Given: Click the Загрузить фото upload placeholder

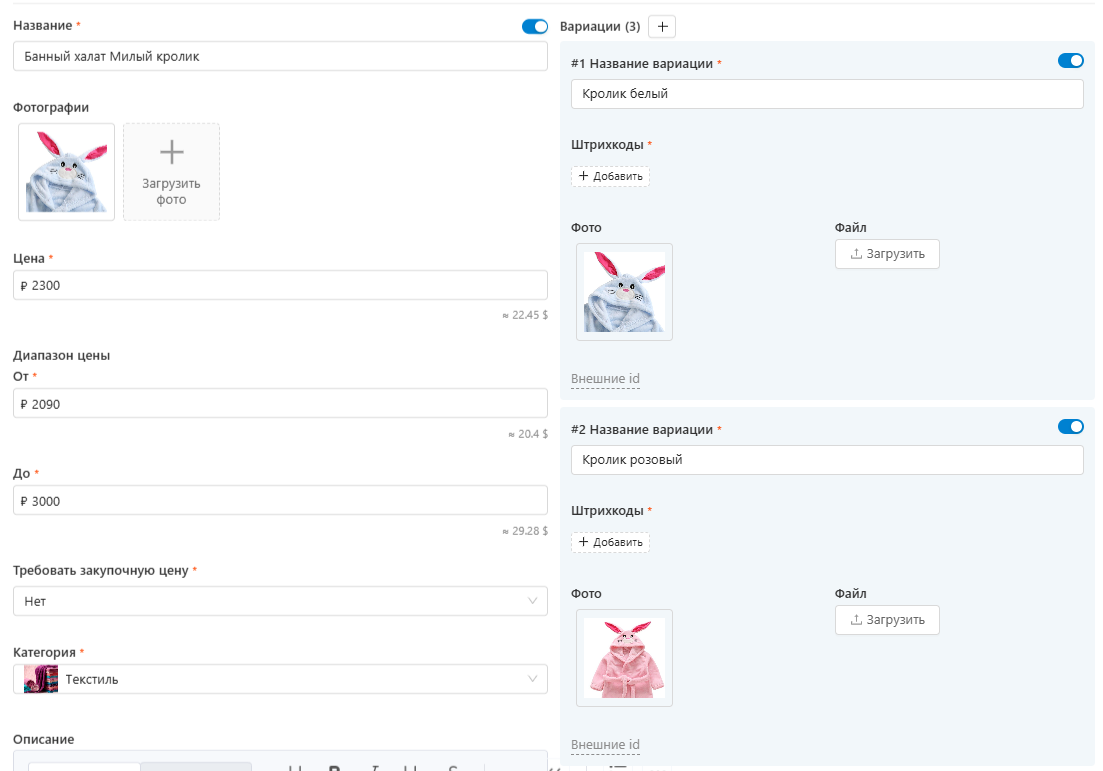Looking at the screenshot, I should click(171, 171).
